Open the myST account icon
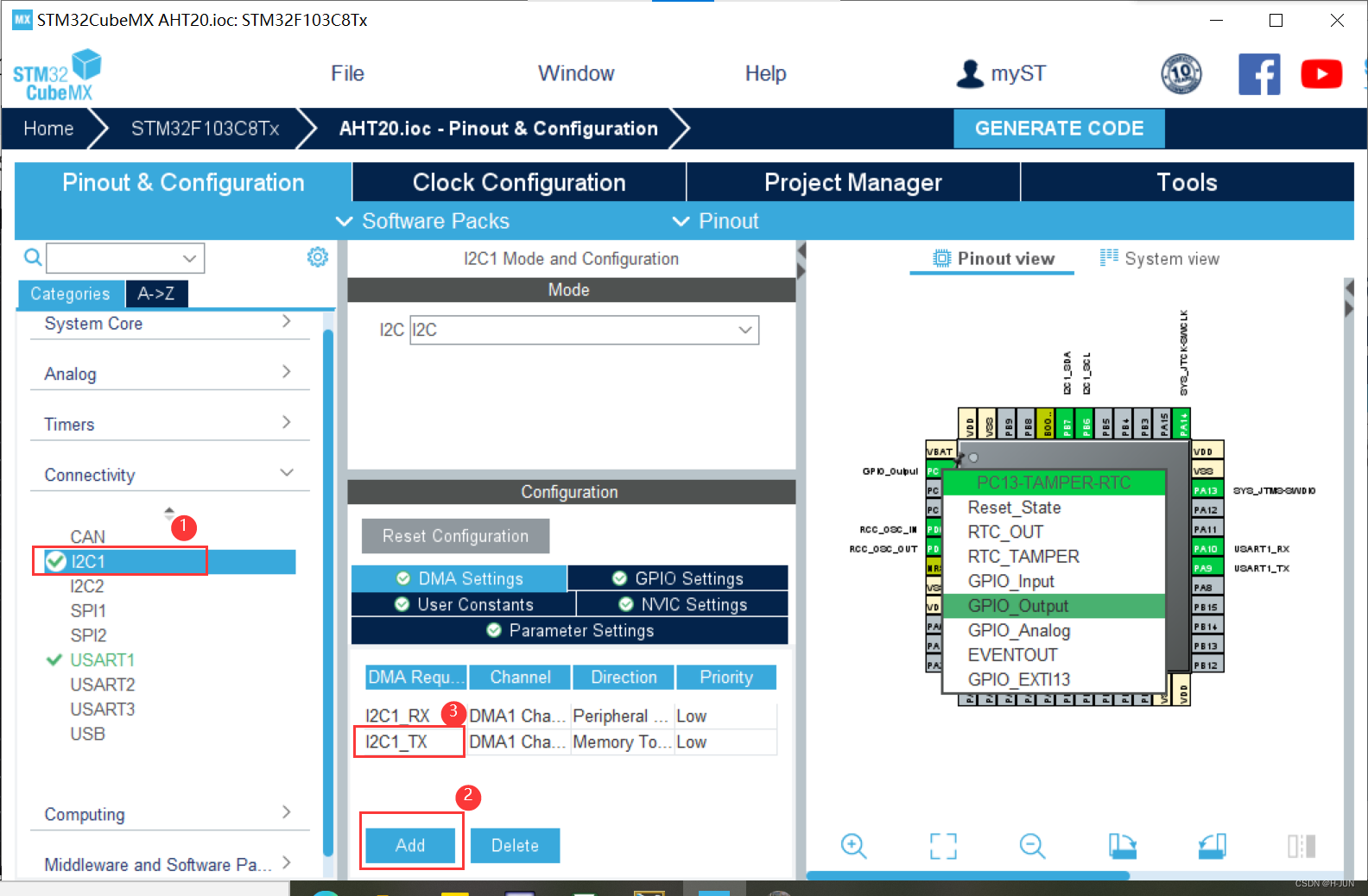The height and width of the screenshot is (896, 1368). point(970,73)
